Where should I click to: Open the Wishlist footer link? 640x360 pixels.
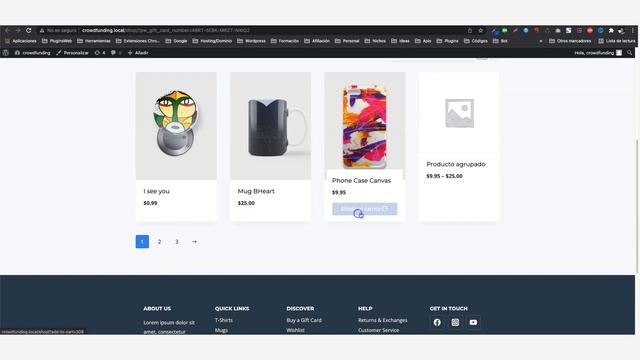(296, 330)
